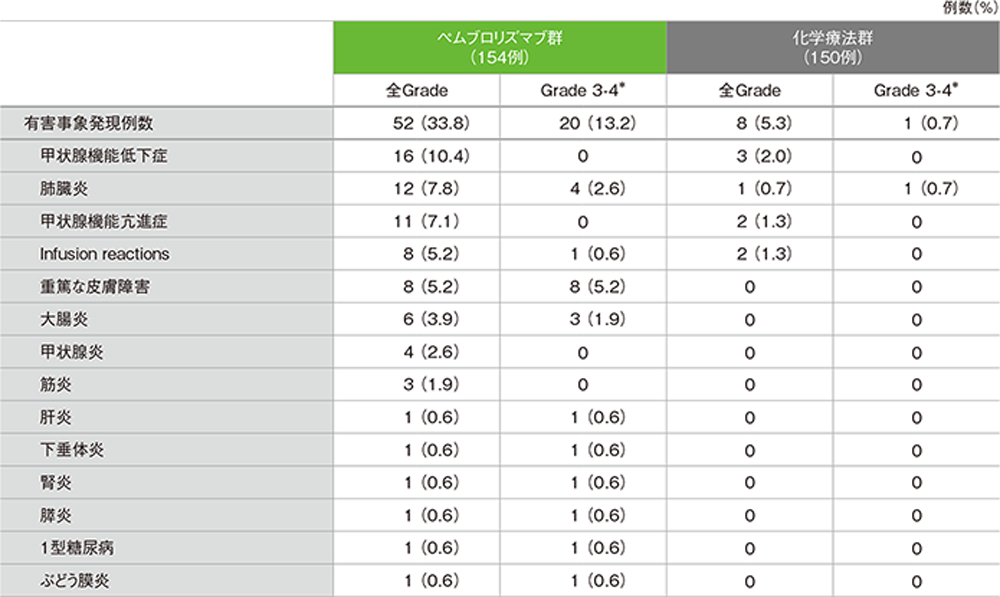Select the 12 (7.8) cell
Viewport: 1000px width, 597px height.
point(426,188)
